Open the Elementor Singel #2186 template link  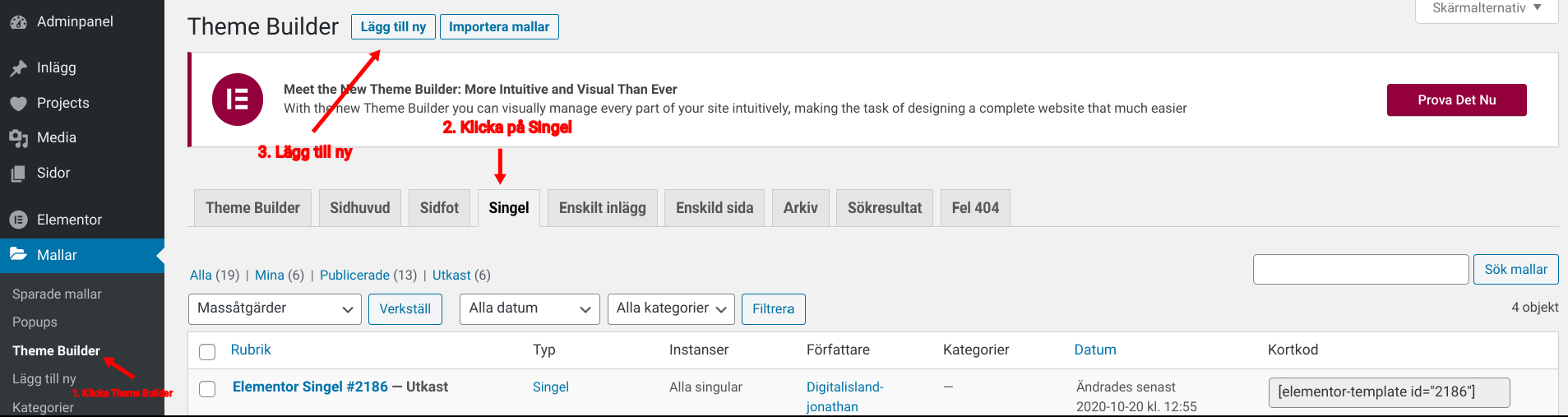point(310,387)
